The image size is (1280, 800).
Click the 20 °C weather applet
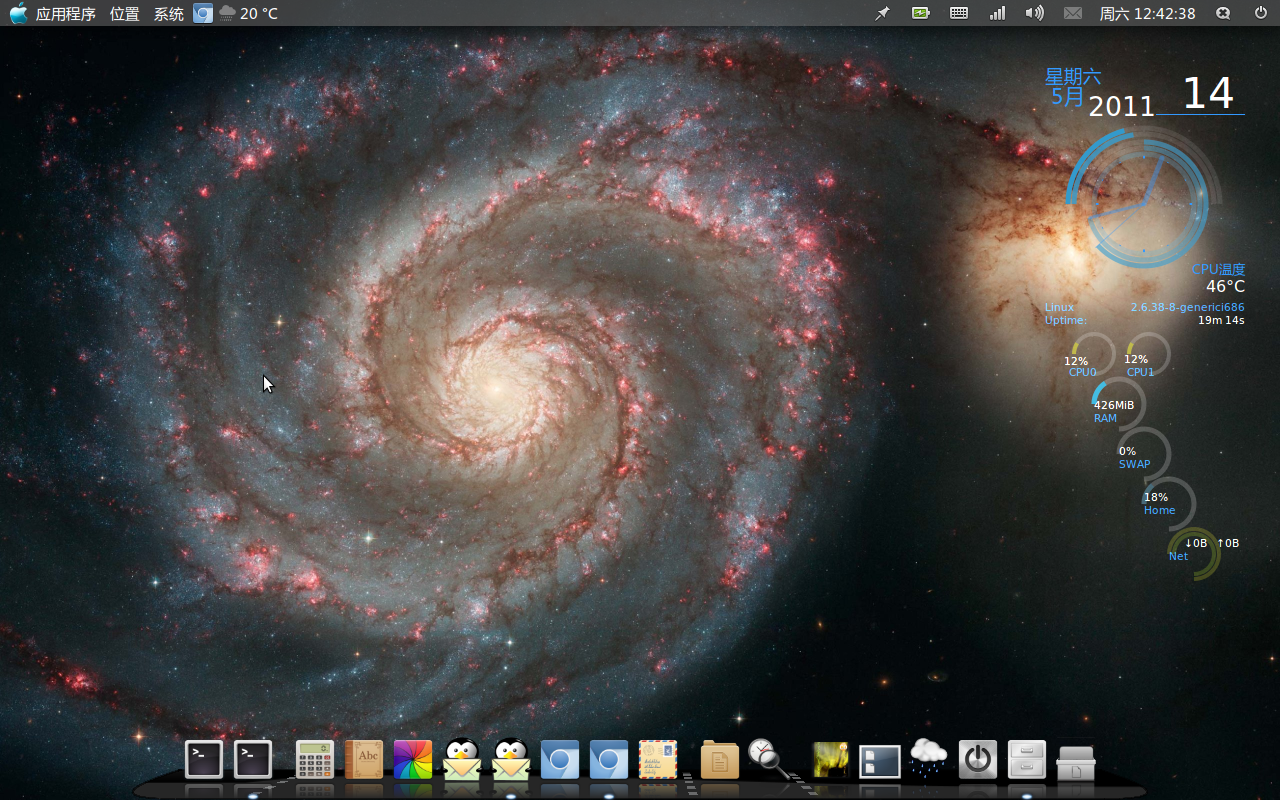pyautogui.click(x=248, y=14)
